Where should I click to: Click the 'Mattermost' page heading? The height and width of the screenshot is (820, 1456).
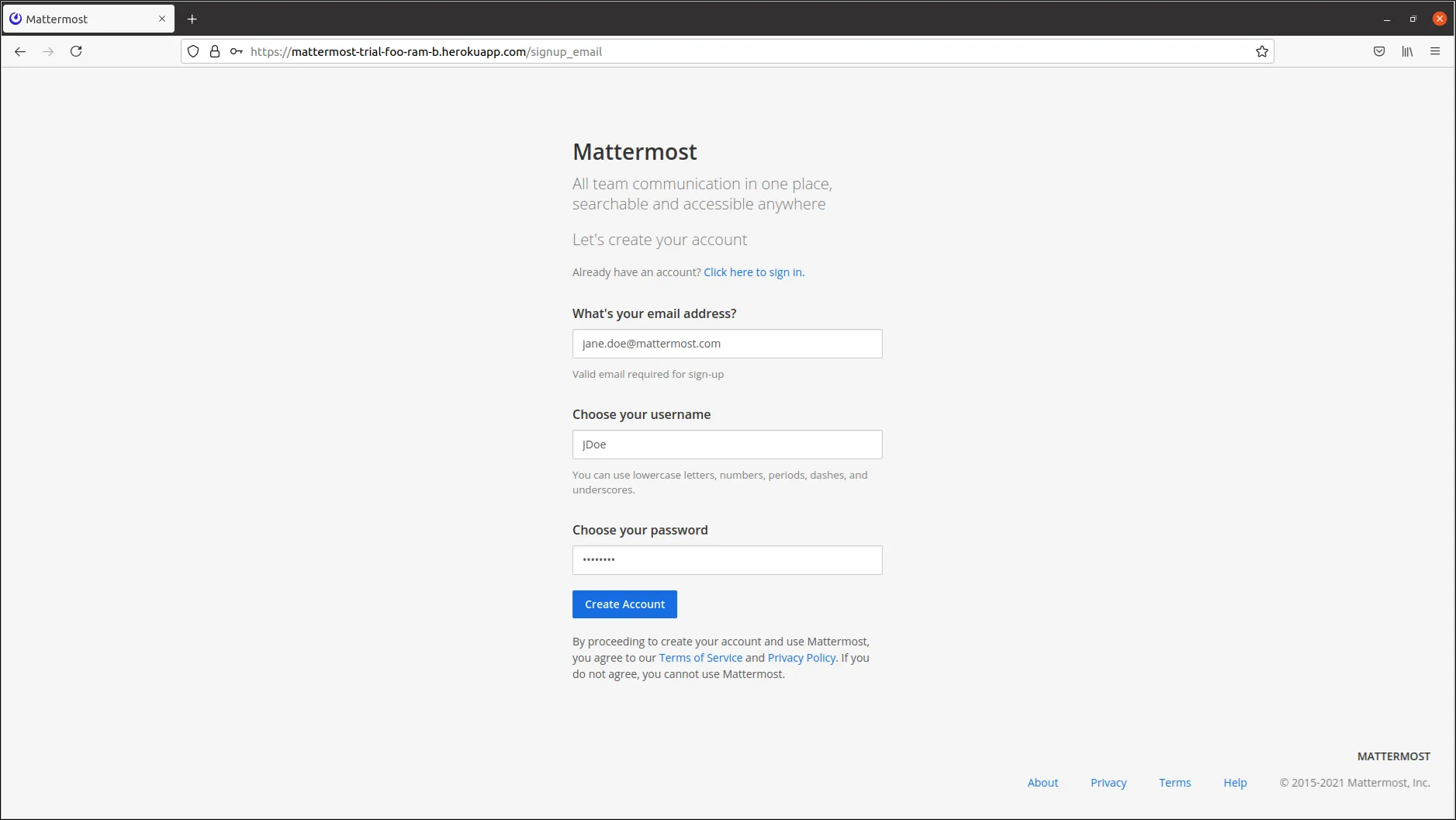[x=635, y=152]
